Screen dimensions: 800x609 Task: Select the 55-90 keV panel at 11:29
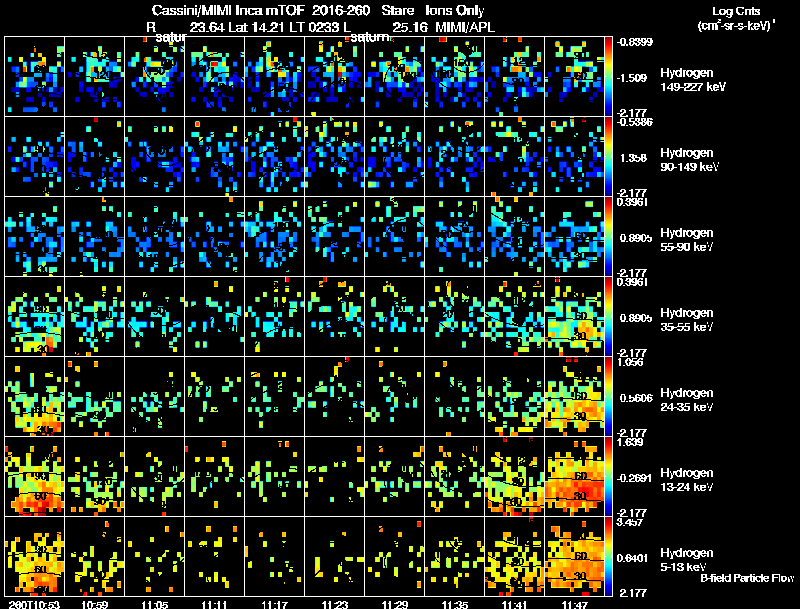coord(394,237)
